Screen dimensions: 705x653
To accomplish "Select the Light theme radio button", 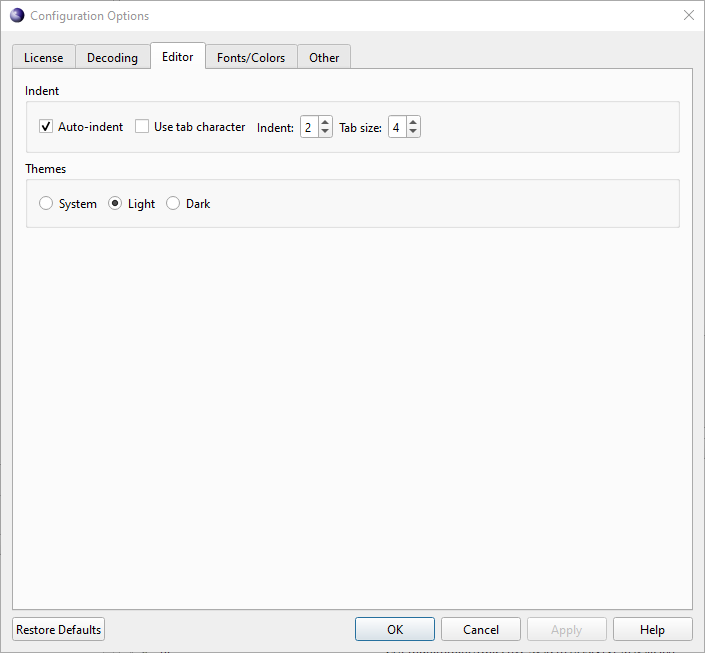I will click(115, 204).
